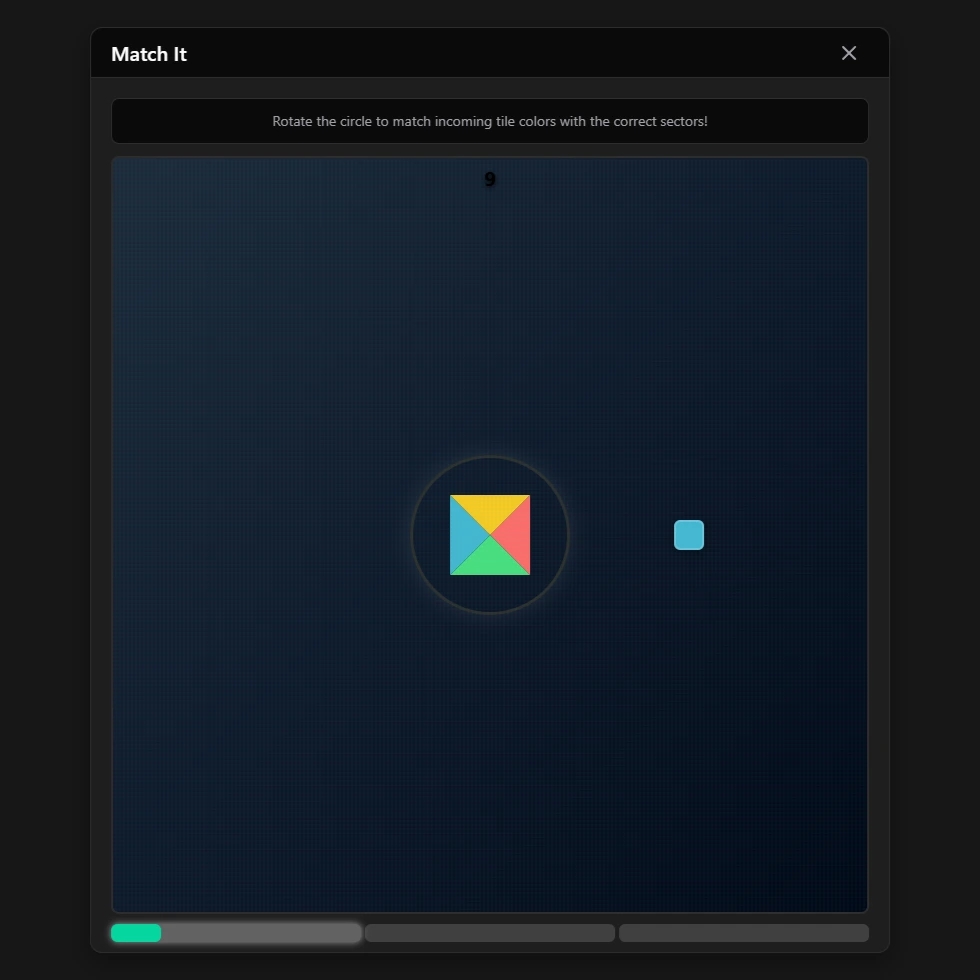Viewport: 980px width, 980px height.
Task: Select the third progress bar segment
Action: [744, 933]
